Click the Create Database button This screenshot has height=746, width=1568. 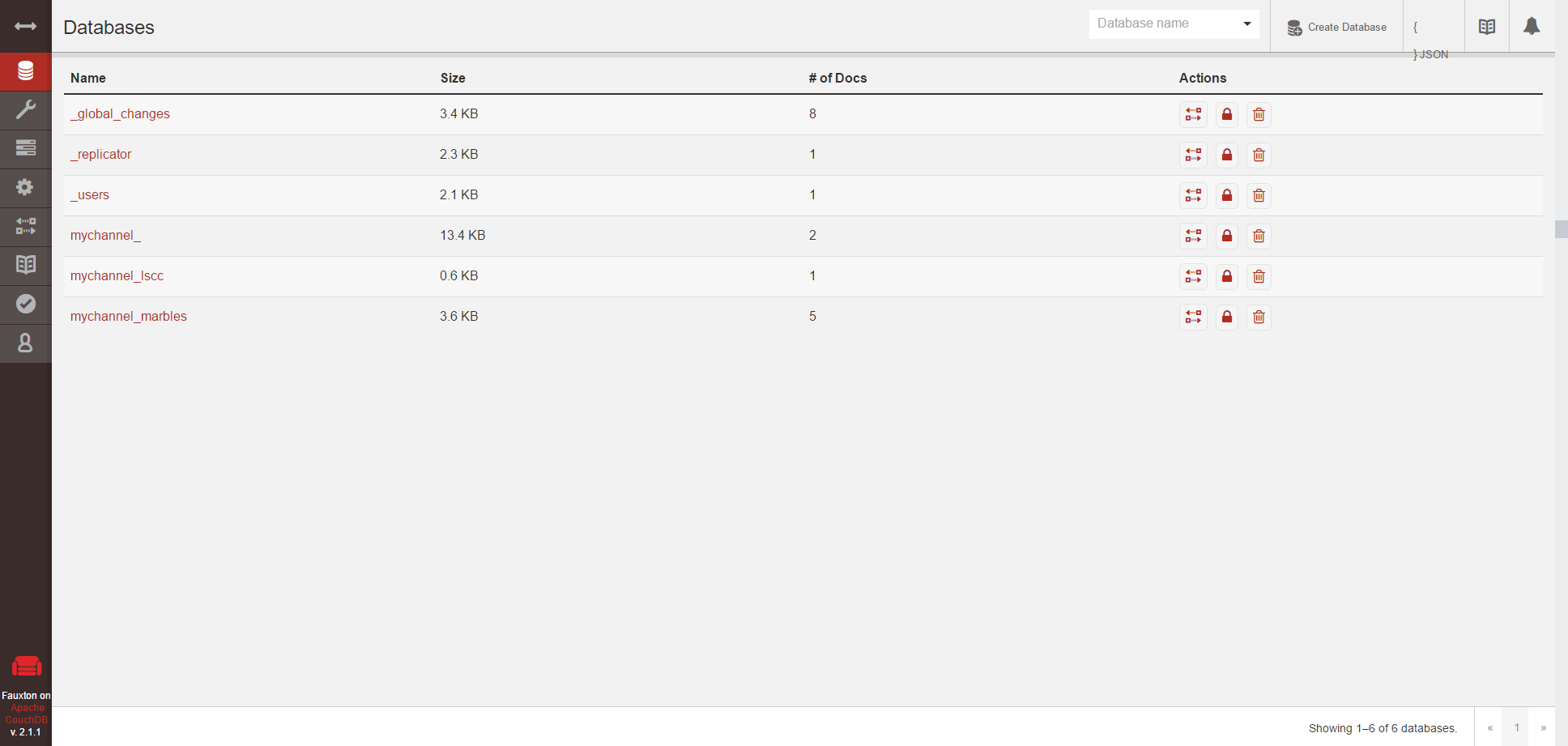tap(1337, 27)
